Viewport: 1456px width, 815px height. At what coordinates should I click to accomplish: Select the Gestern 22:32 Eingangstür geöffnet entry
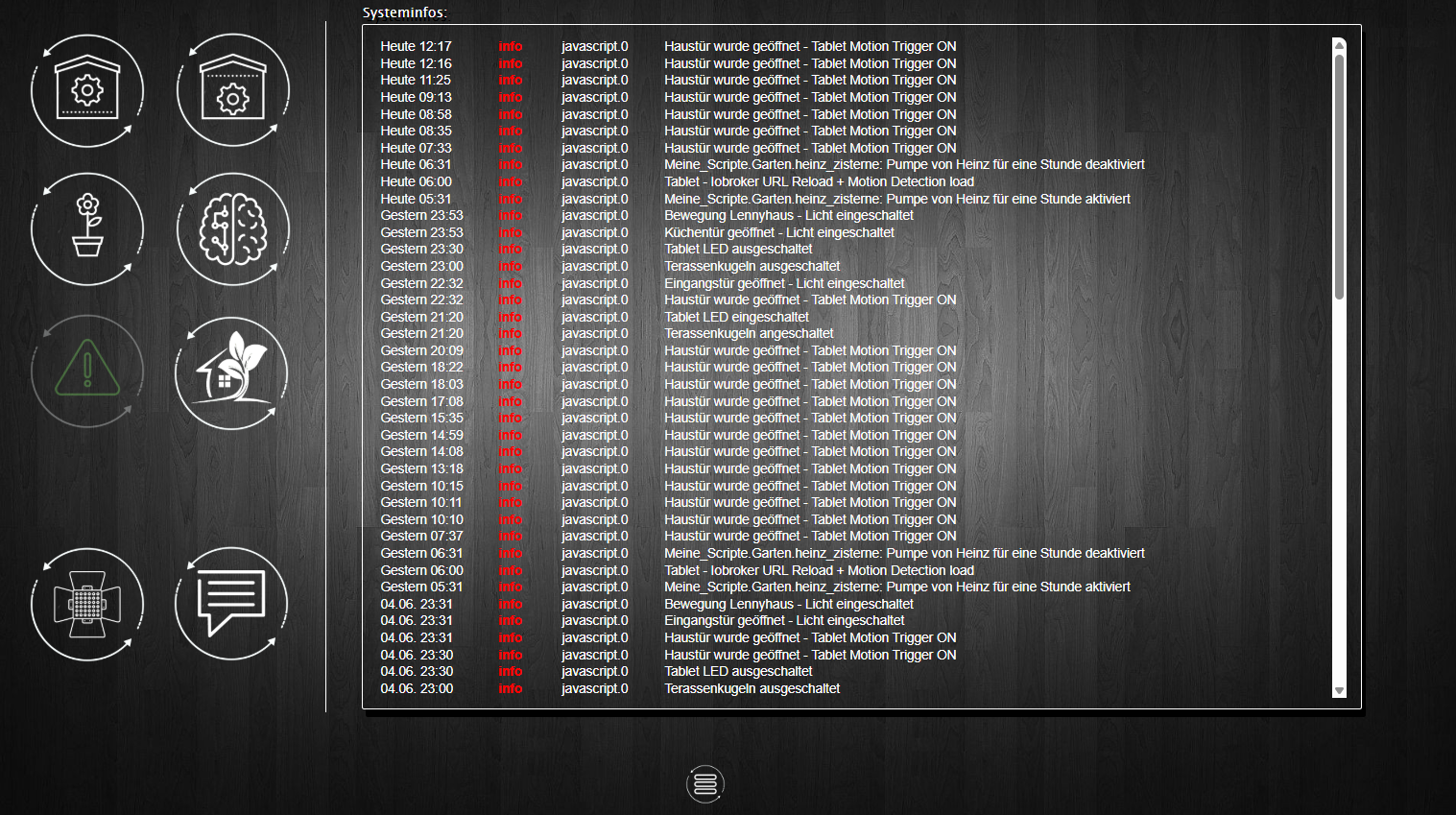[x=784, y=283]
